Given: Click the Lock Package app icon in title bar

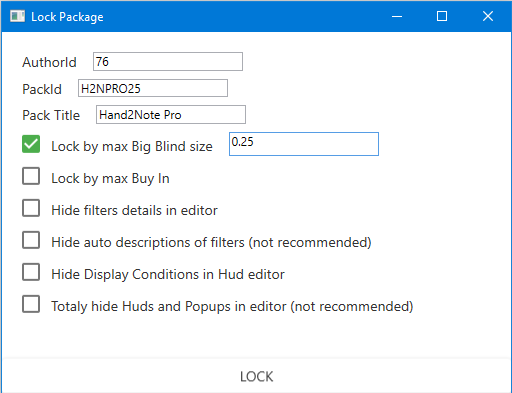Looking at the screenshot, I should [x=17, y=16].
